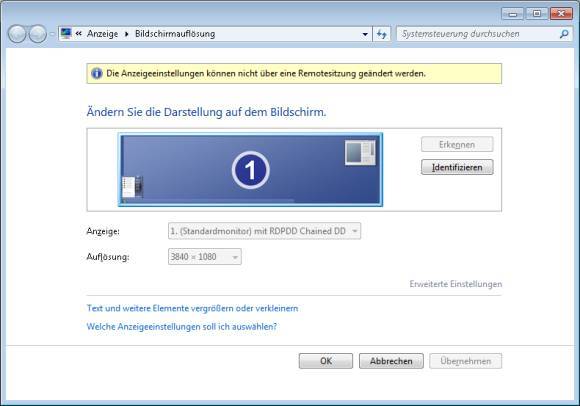This screenshot has width=580, height=406.
Task: Open the Erweiterte Einstellungen link
Action: [x=456, y=284]
